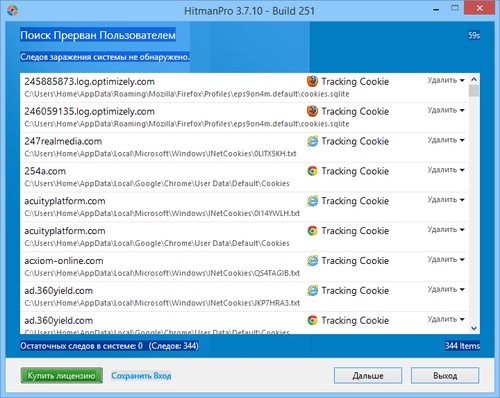Image resolution: width=500 pixels, height=398 pixels.
Task: Select the 245885873.log.optimizely.com entry
Action: coord(244,88)
